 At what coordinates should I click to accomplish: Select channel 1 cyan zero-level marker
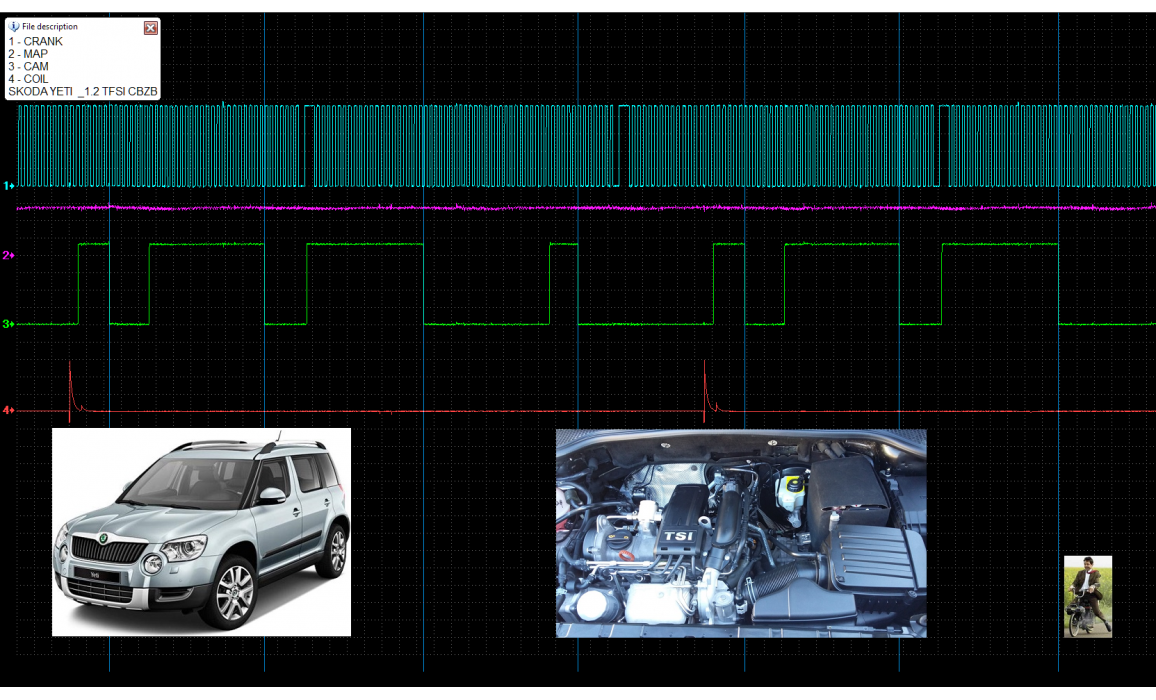(x=8, y=186)
